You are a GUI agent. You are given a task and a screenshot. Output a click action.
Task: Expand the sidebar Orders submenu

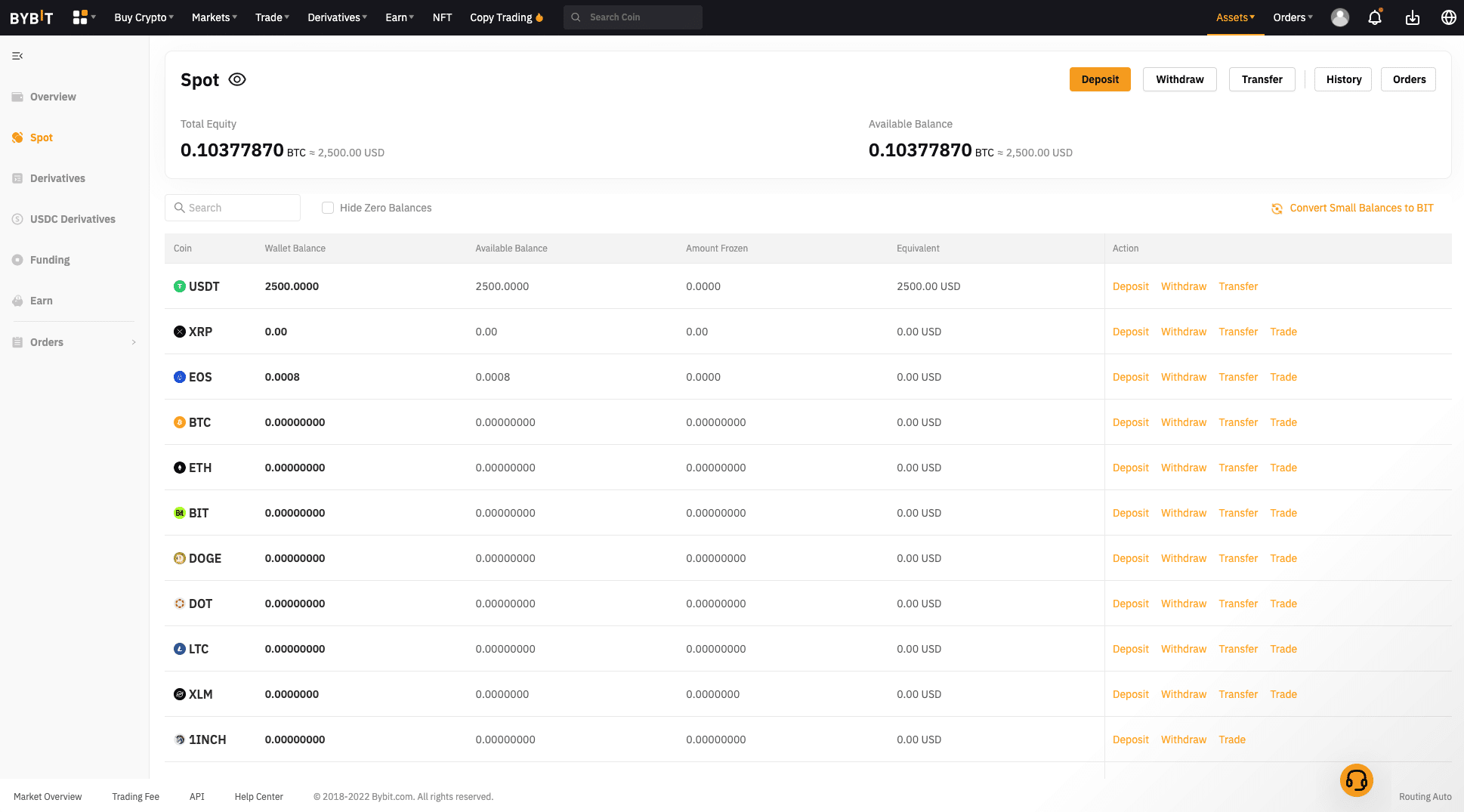click(134, 342)
